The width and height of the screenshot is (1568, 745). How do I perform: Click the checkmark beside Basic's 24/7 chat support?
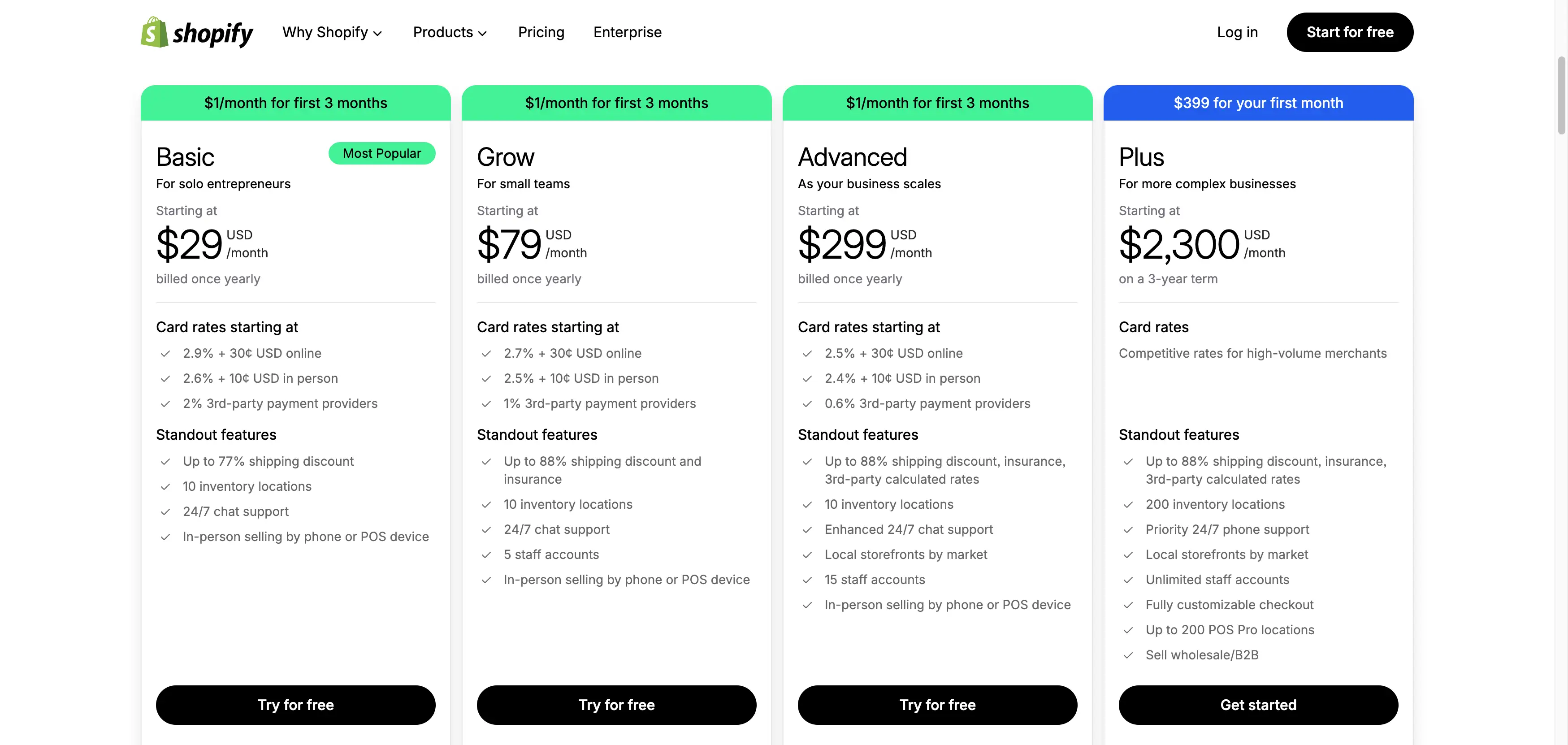click(165, 512)
